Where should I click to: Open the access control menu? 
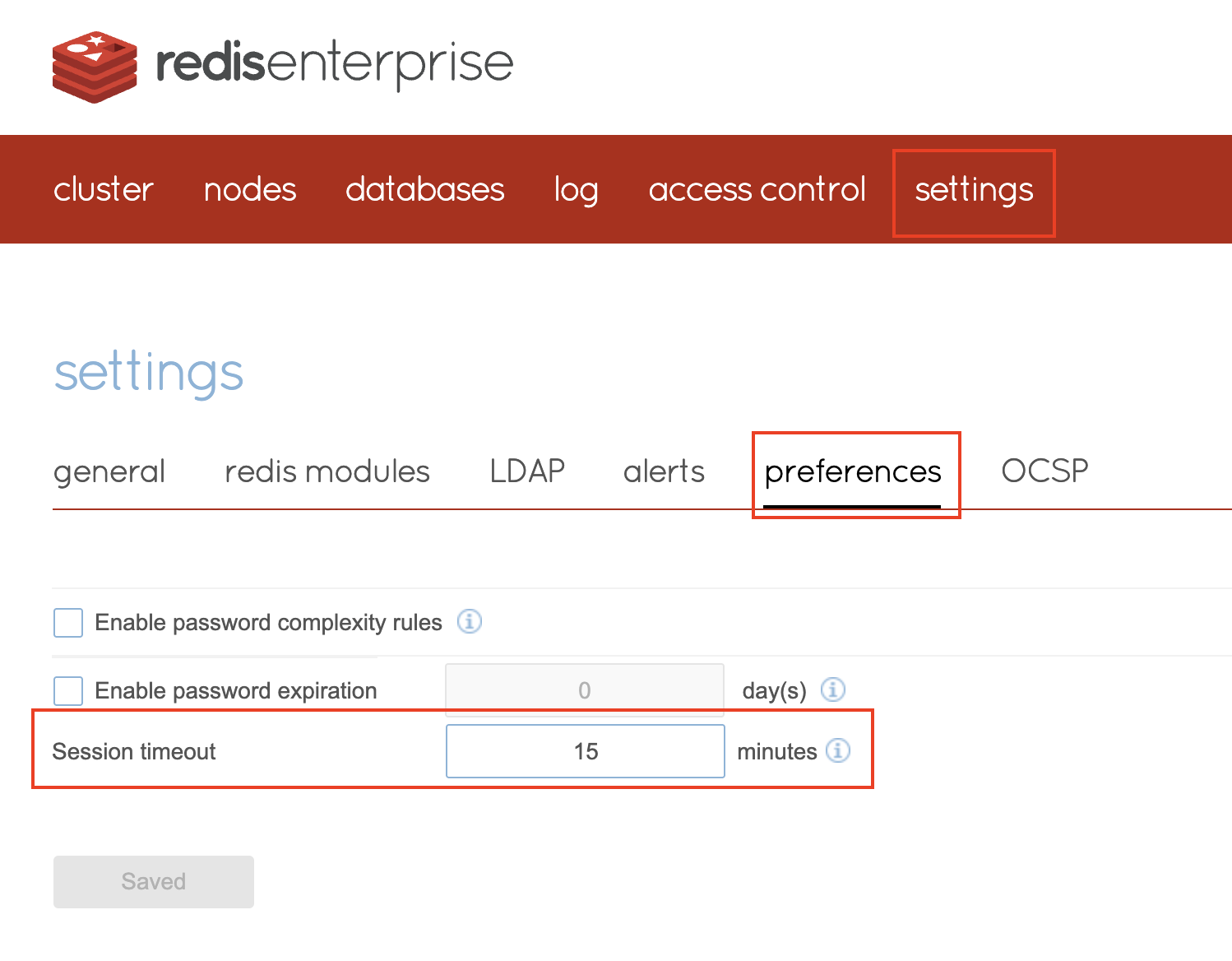coord(757,189)
